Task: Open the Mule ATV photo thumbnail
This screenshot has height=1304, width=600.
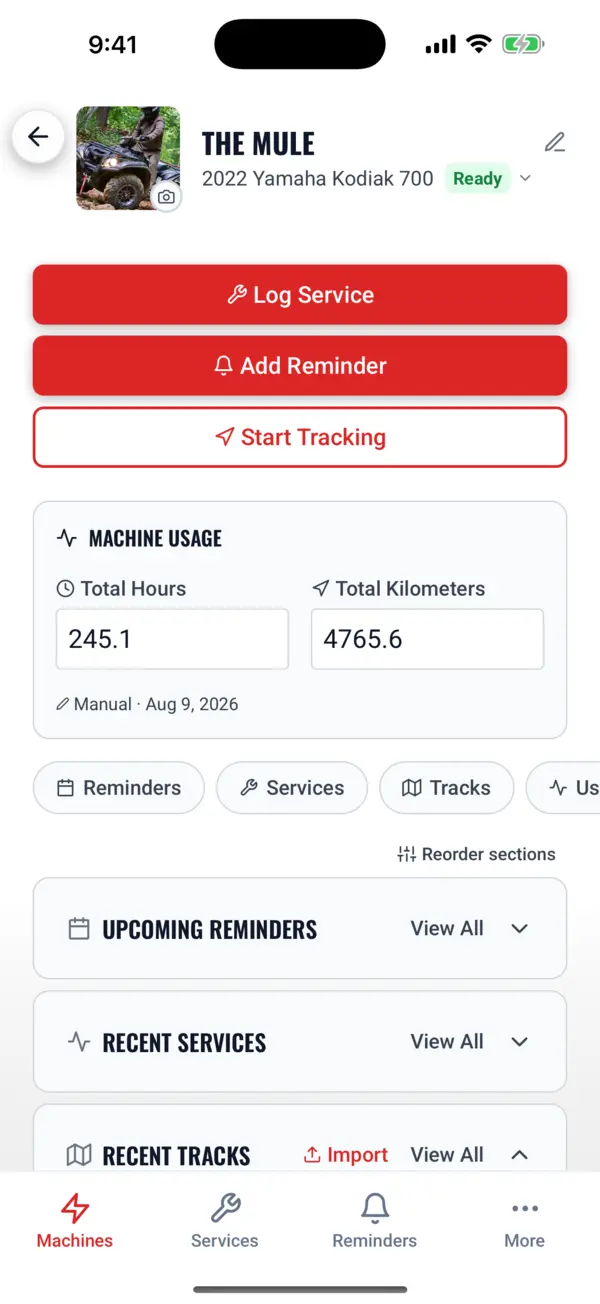Action: 128,158
